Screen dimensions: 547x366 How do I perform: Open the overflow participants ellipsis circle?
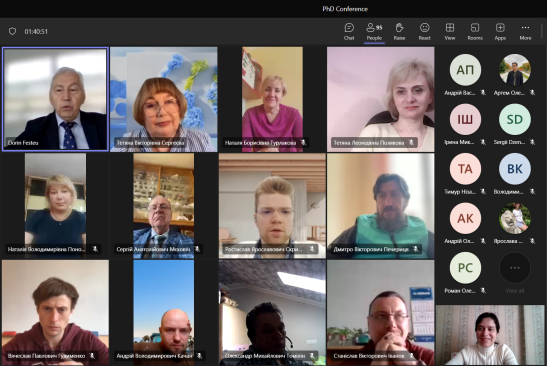pos(515,268)
